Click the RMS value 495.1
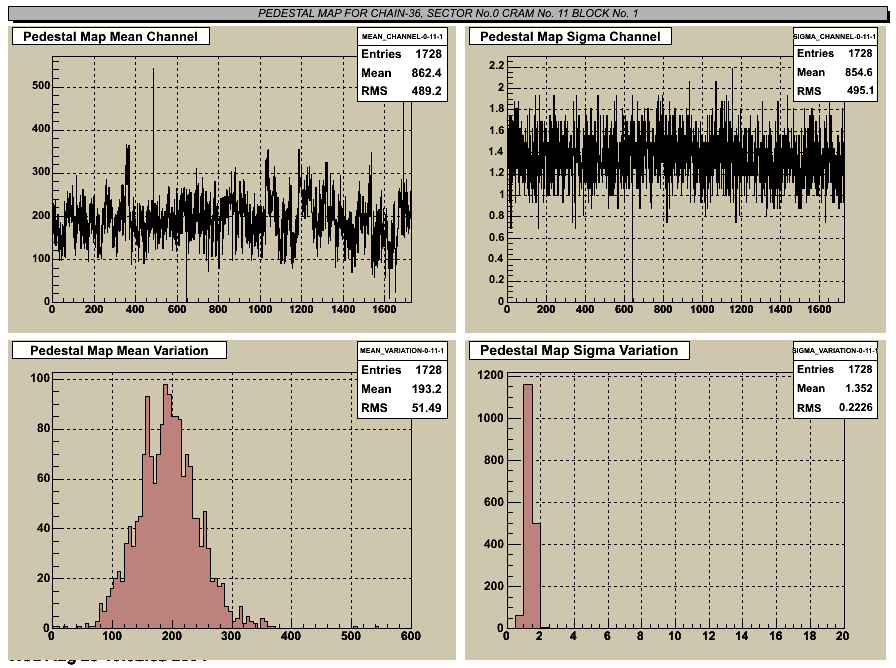The height and width of the screenshot is (668, 896). point(858,90)
